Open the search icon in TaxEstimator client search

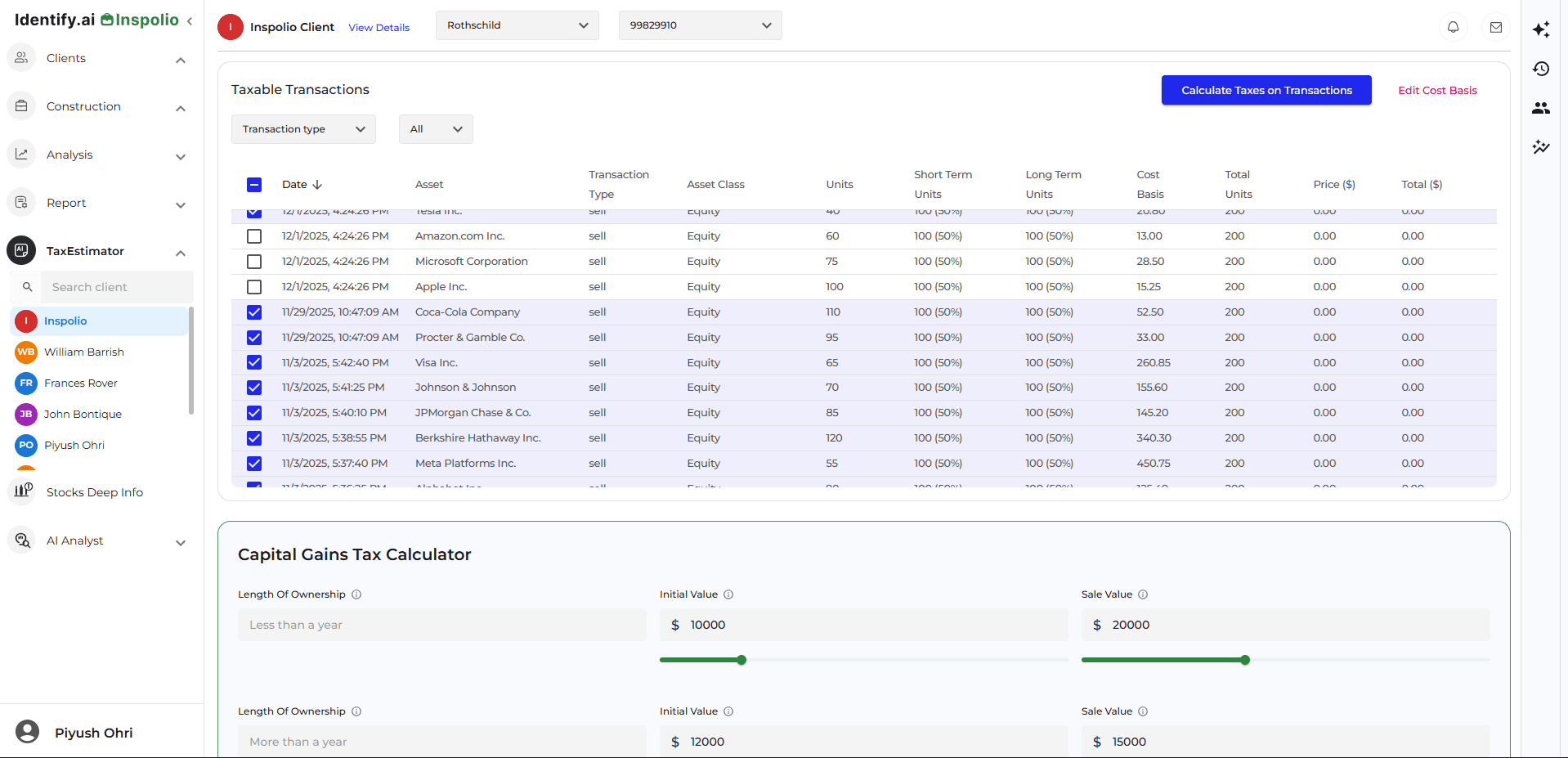(28, 287)
